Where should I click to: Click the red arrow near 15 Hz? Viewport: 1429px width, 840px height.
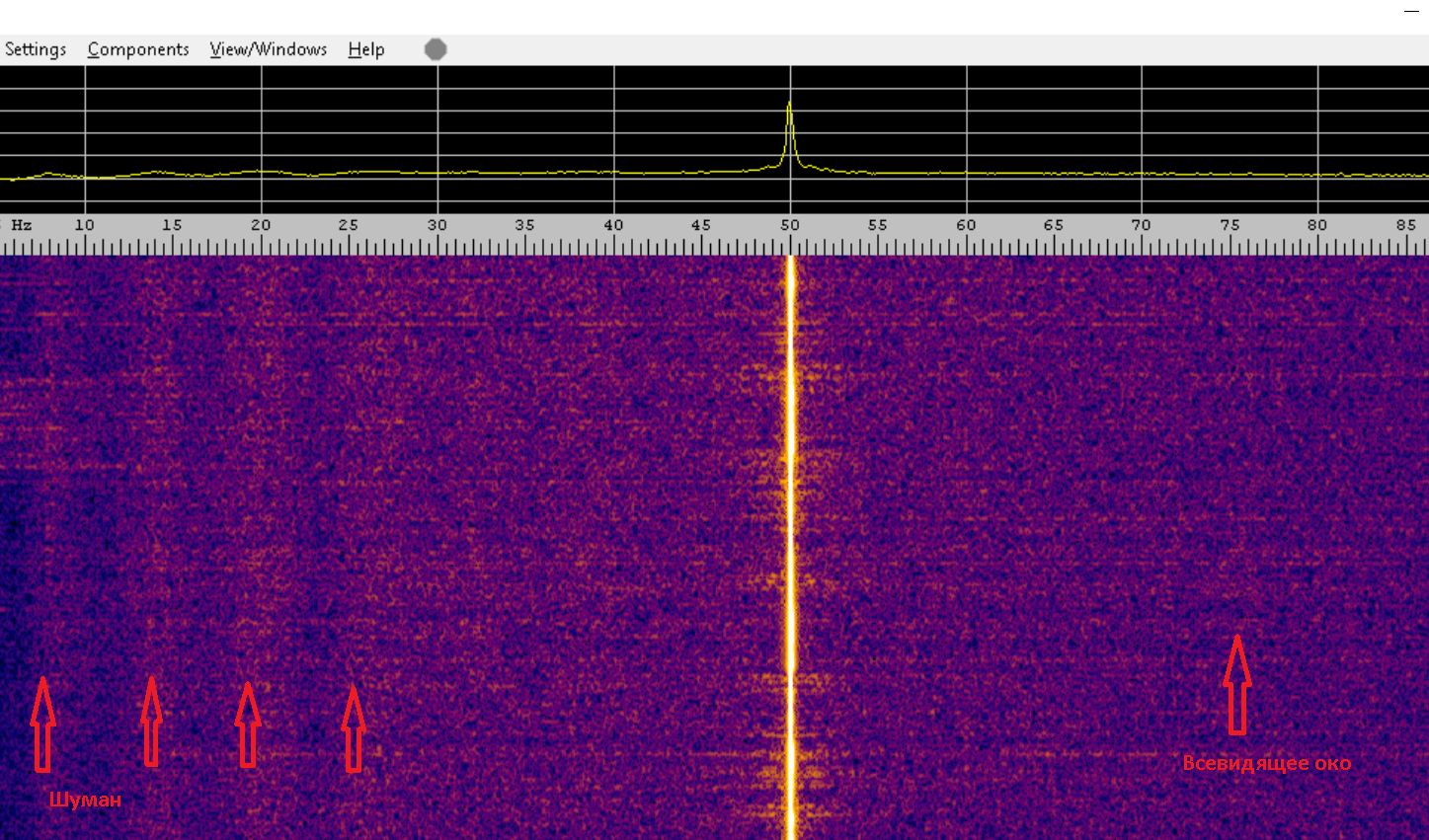point(150,721)
